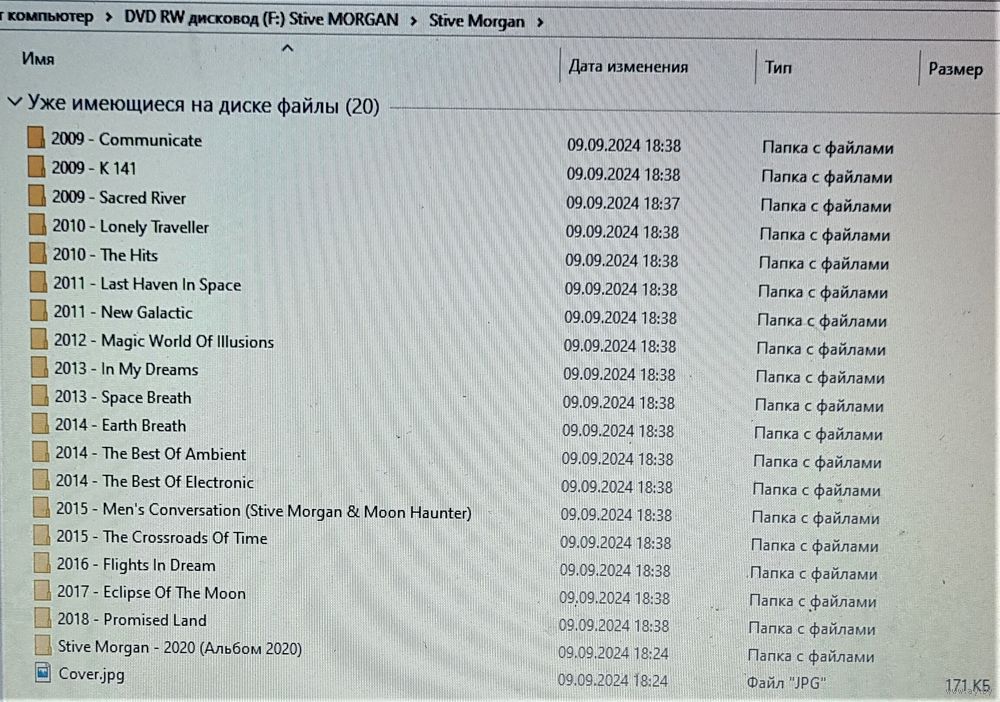Image resolution: width=1000 pixels, height=702 pixels.
Task: Open the breadcrumb arrow after 'компьютер'
Action: point(108,17)
